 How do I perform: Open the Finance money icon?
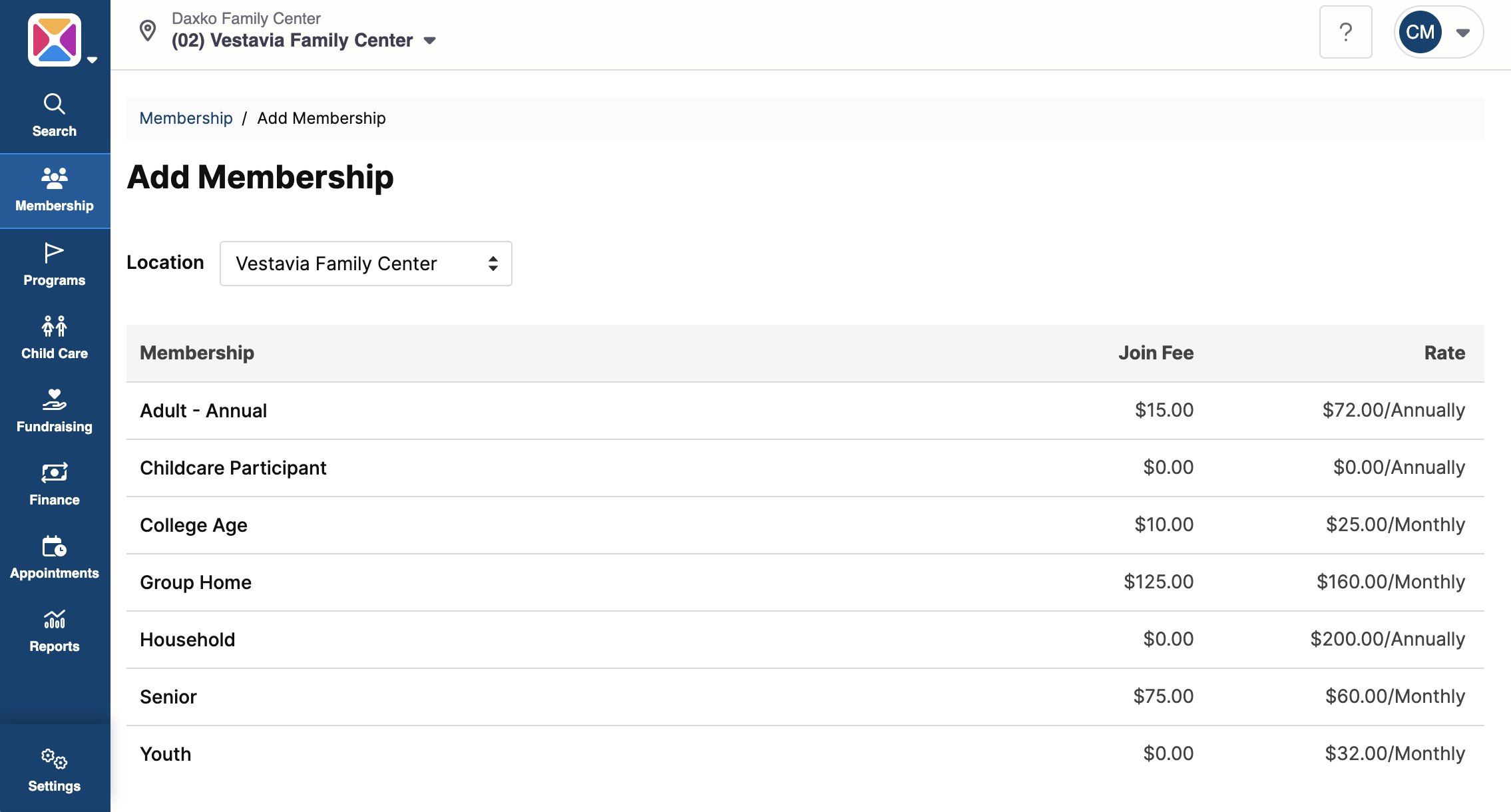pyautogui.click(x=54, y=473)
